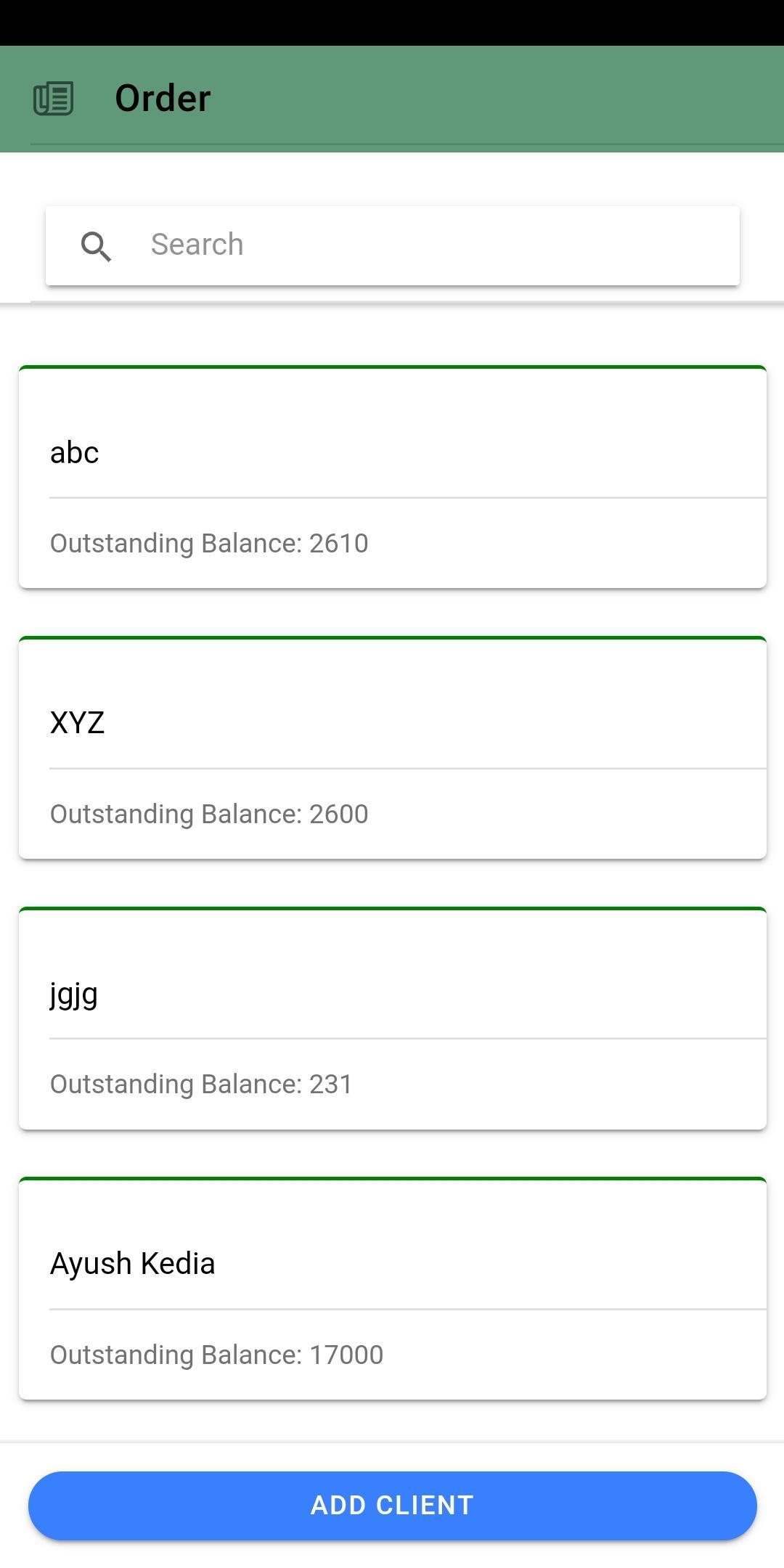
Task: Click the divider line under Ayush Kedia
Action: [x=408, y=1310]
